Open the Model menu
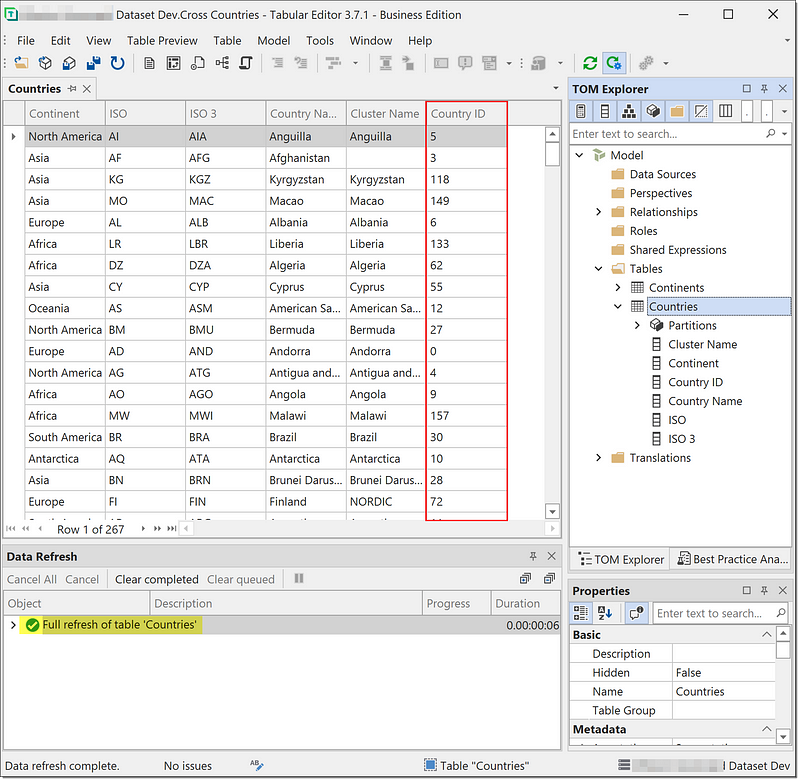The image size is (800, 781). click(x=273, y=40)
